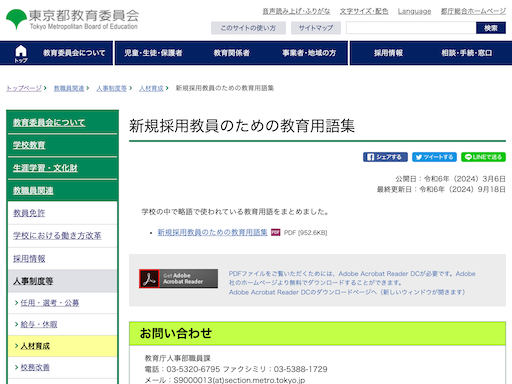Image resolution: width=512 pixels, height=384 pixels.
Task: Open 採用情報 in main navigation bar
Action: [x=388, y=53]
